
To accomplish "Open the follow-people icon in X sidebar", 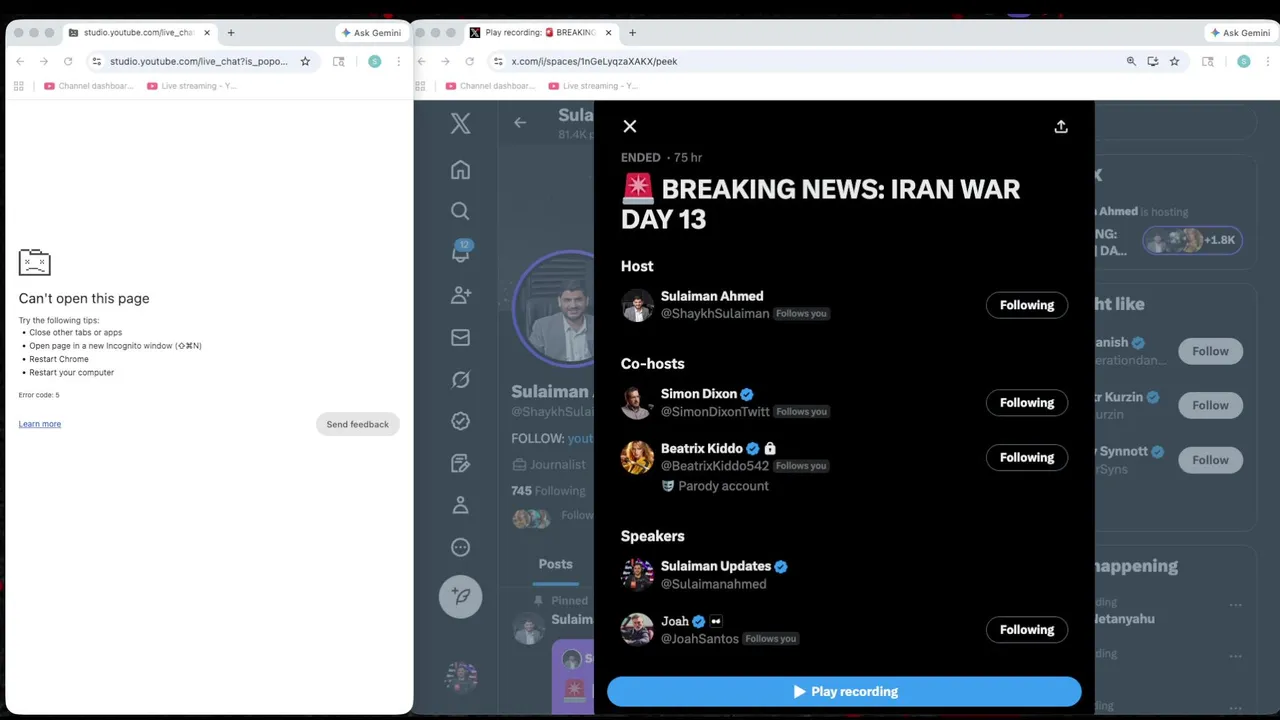I will (460, 295).
